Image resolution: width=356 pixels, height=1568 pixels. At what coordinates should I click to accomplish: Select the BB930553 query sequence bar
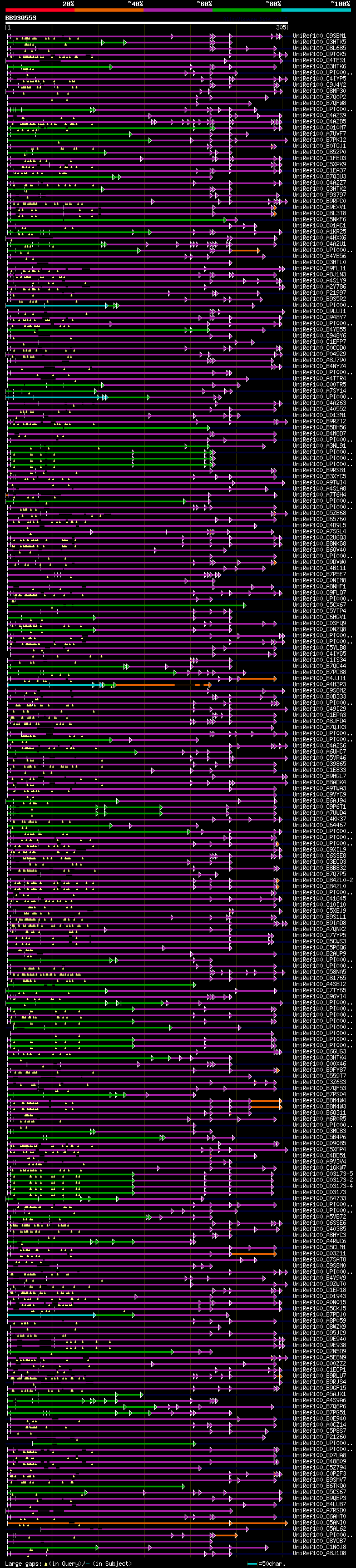(x=146, y=22)
